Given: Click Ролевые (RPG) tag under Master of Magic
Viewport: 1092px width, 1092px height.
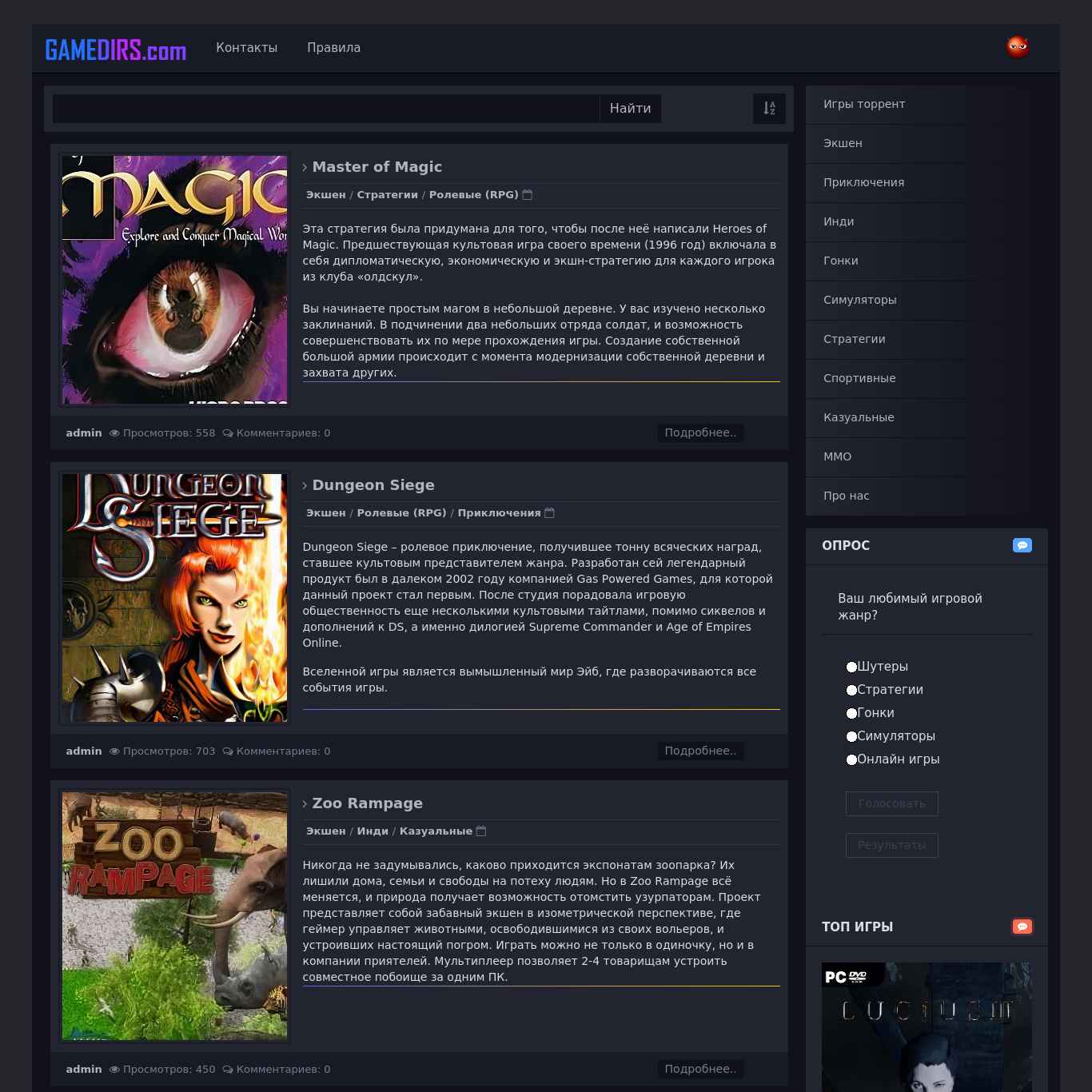Looking at the screenshot, I should [x=474, y=194].
